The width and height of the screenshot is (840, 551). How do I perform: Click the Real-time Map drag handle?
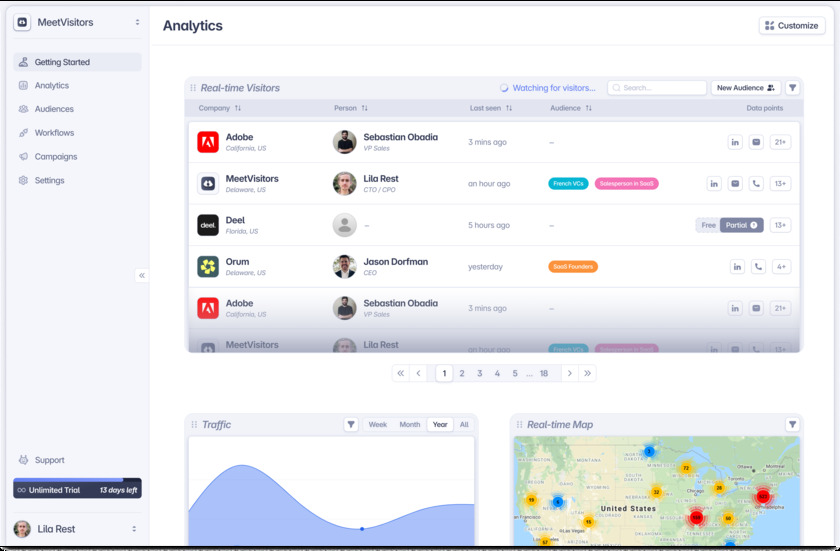pos(519,425)
